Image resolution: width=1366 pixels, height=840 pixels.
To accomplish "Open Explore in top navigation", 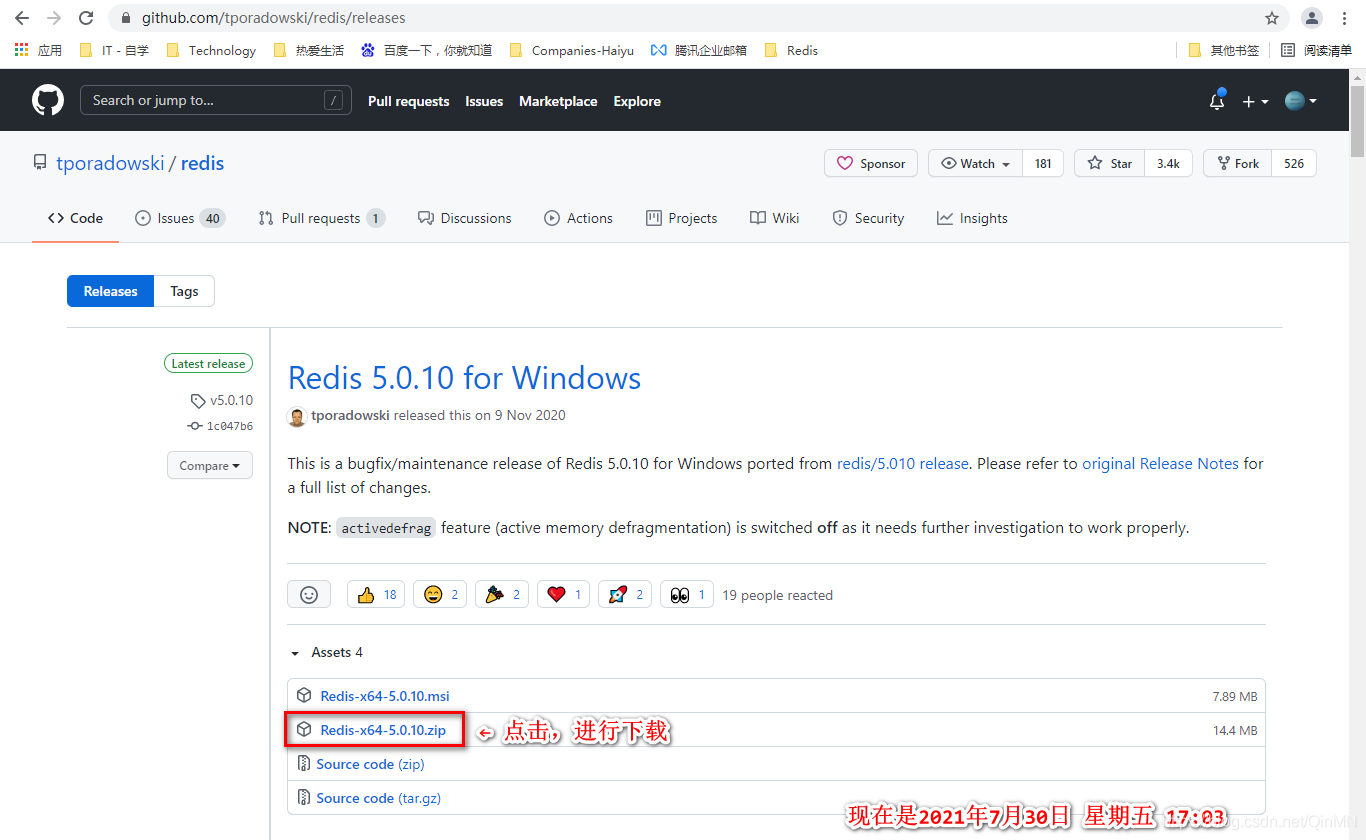I will 637,101.
